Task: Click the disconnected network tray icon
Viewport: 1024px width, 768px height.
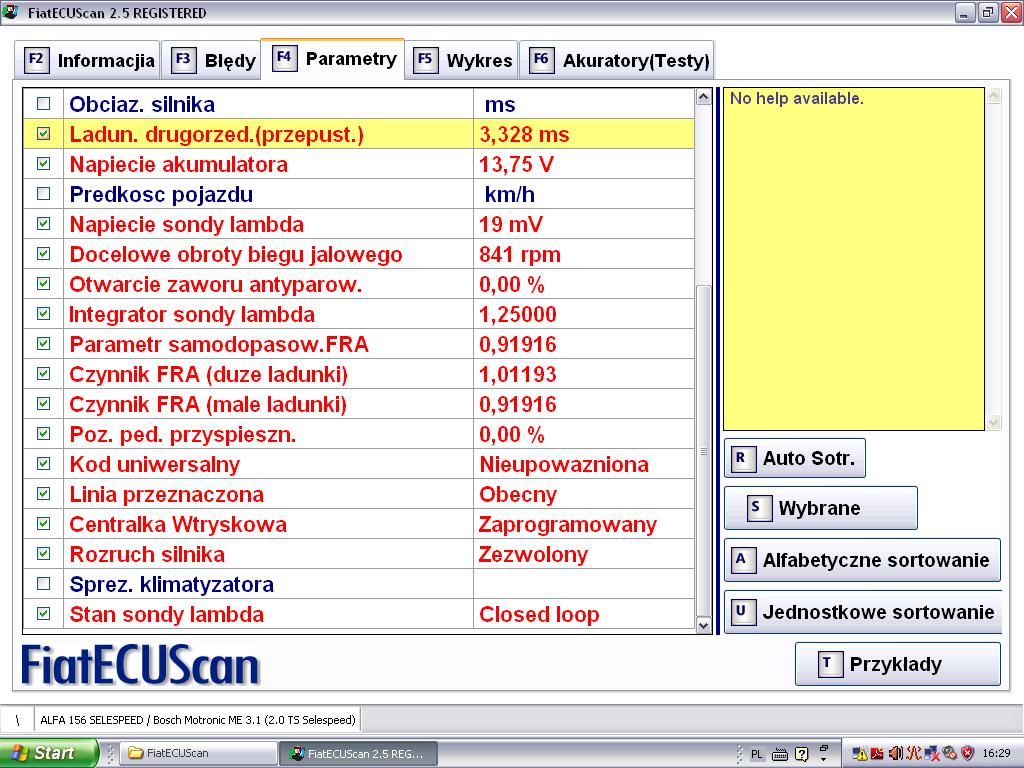Action: [x=930, y=753]
